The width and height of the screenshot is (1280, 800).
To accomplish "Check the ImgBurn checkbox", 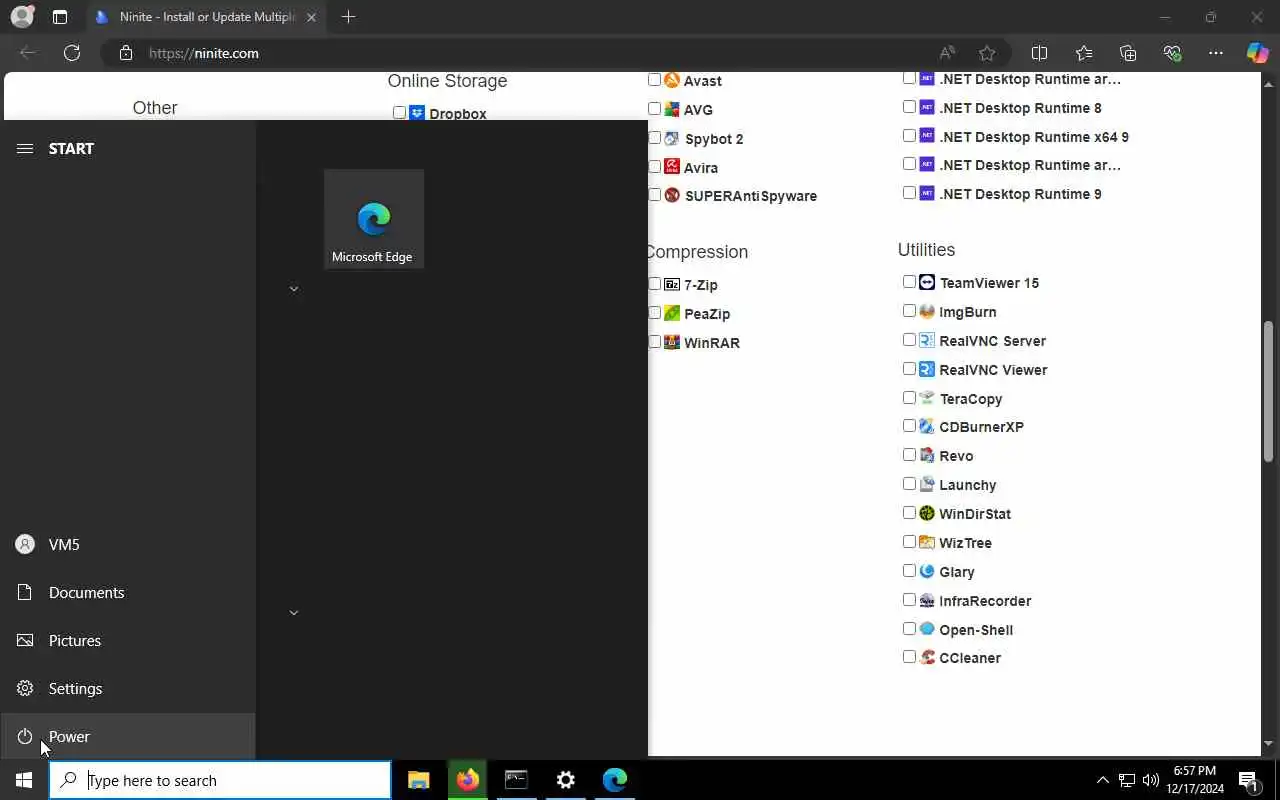I will tap(909, 311).
